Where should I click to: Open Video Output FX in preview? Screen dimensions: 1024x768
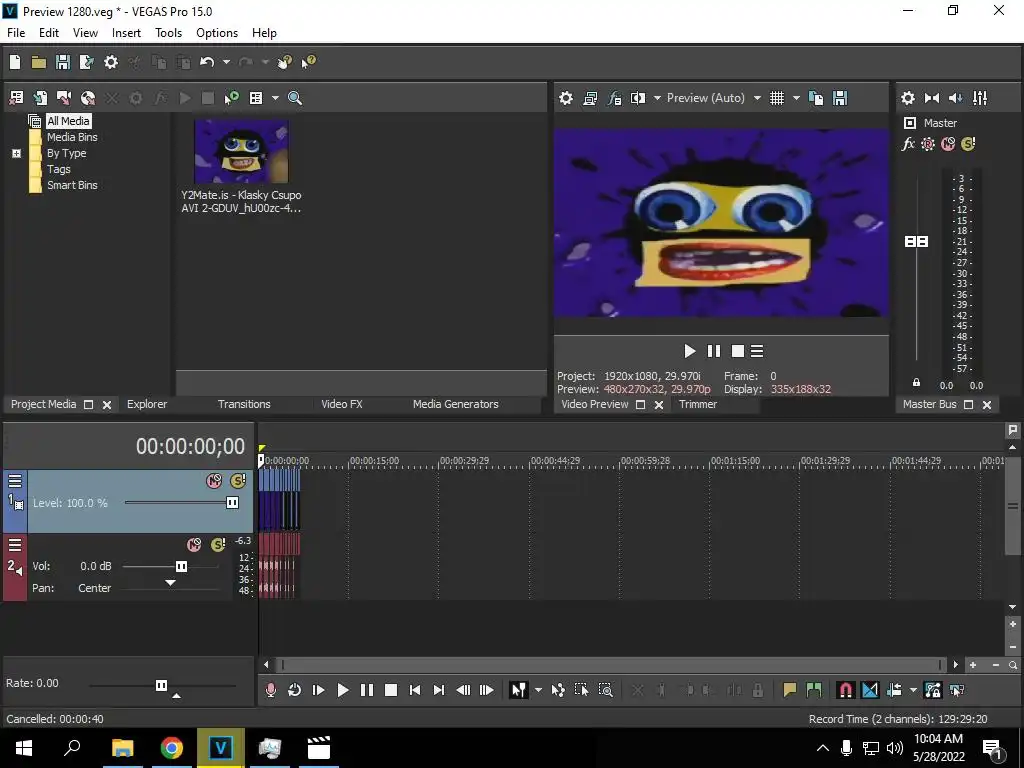[x=614, y=98]
